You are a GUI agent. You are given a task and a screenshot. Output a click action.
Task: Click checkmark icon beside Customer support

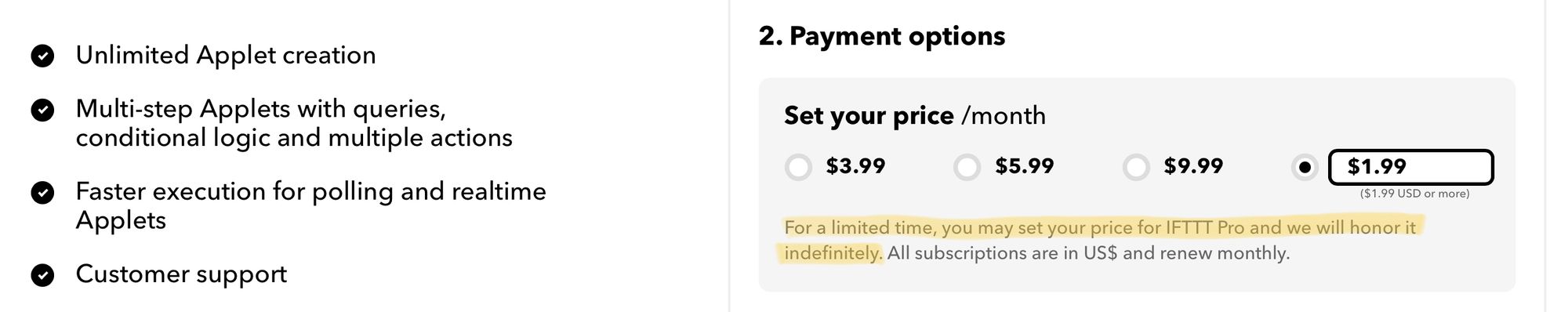click(x=42, y=275)
